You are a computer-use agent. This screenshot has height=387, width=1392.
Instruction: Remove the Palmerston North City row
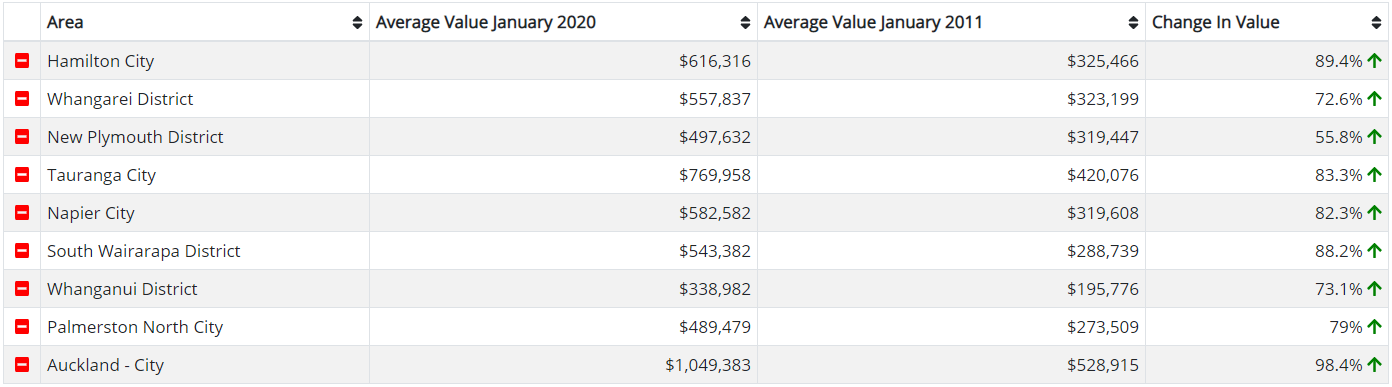pos(22,327)
